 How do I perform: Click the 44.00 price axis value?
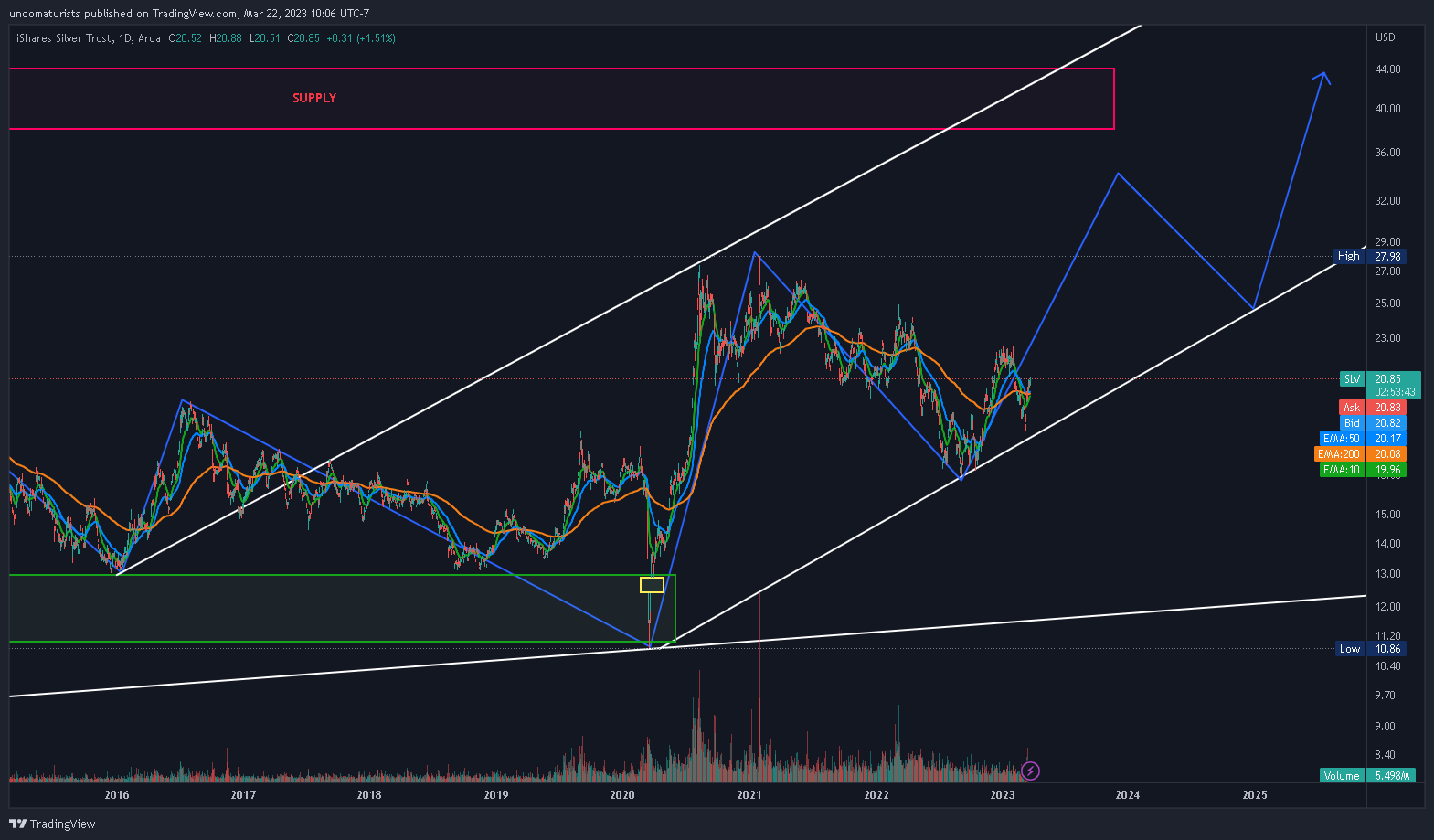click(1387, 69)
